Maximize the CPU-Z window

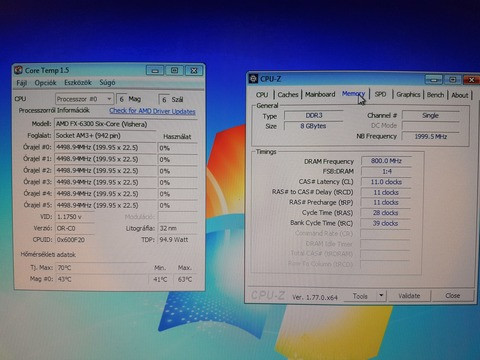coord(452,80)
